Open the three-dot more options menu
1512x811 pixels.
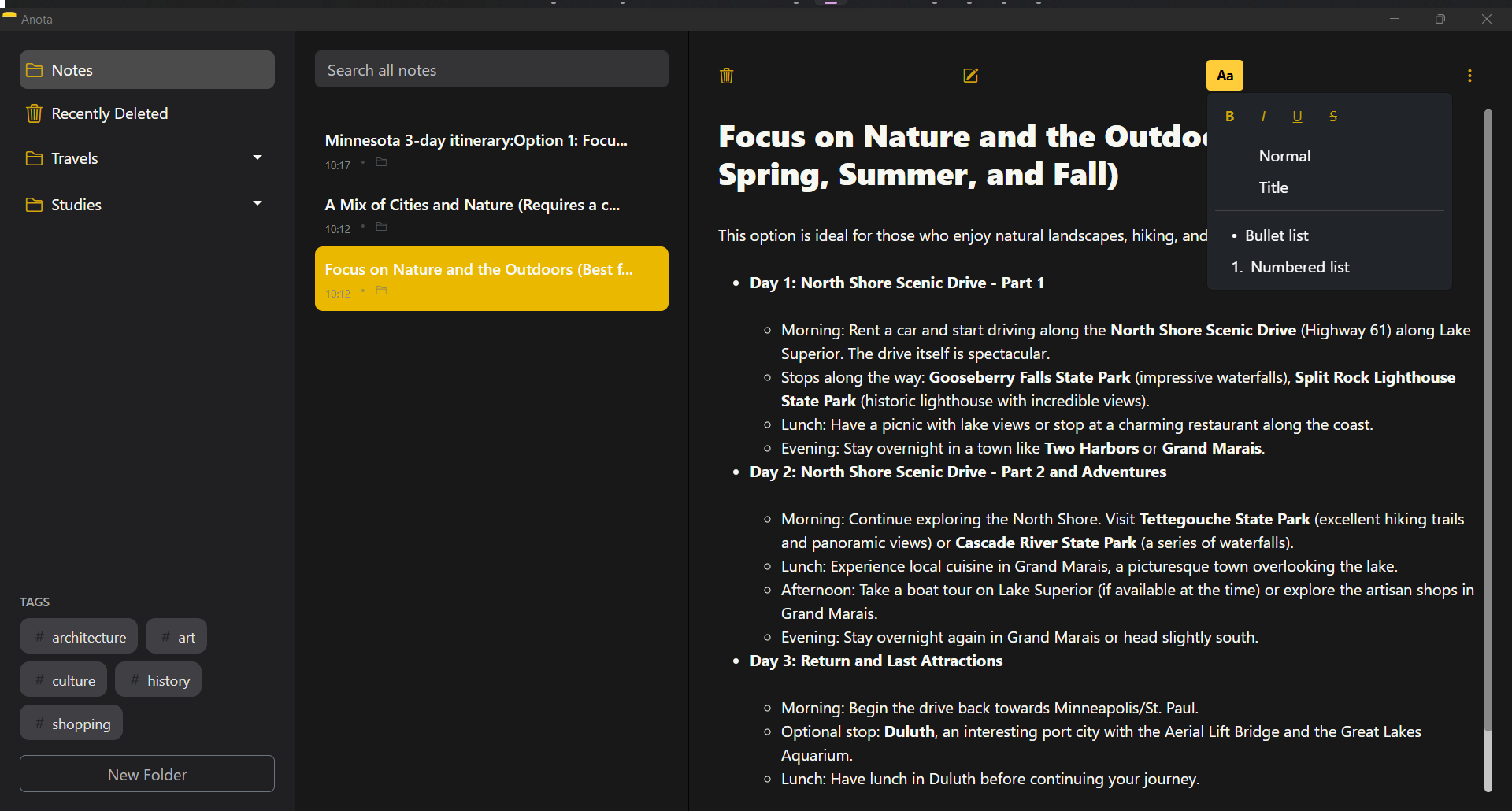(1469, 76)
